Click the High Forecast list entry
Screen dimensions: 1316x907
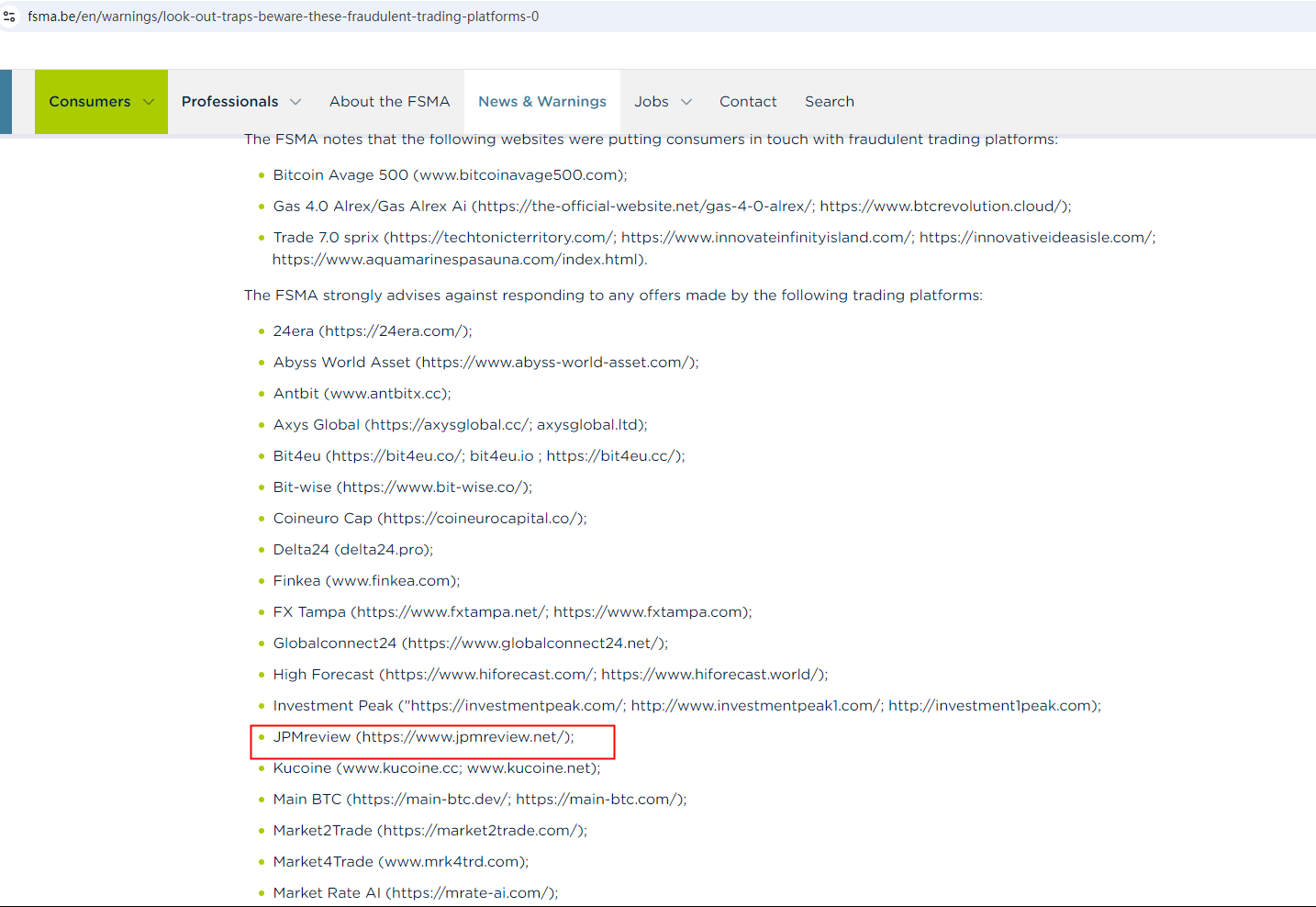[550, 675]
